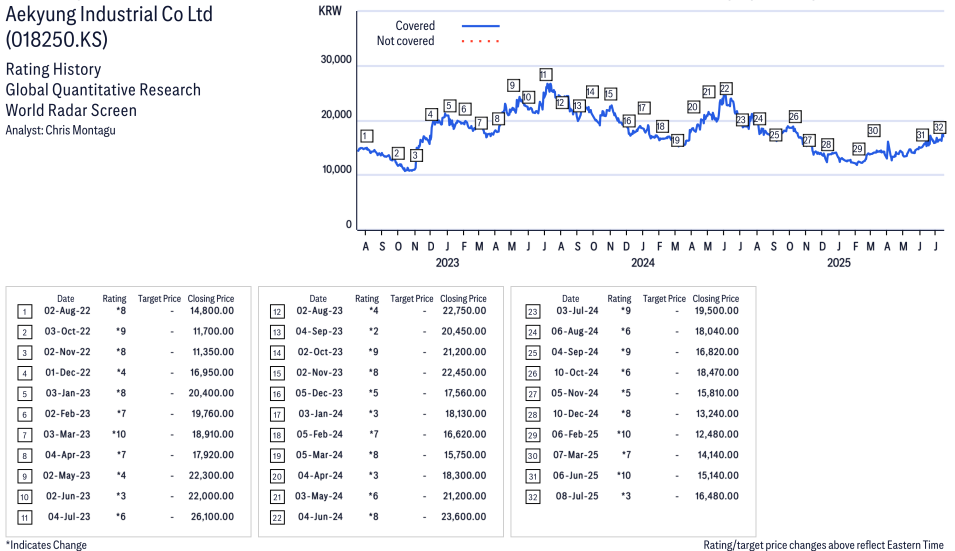Click the 04-Jul-23 date cell
Screen dimensions: 955x551
click(x=69, y=516)
